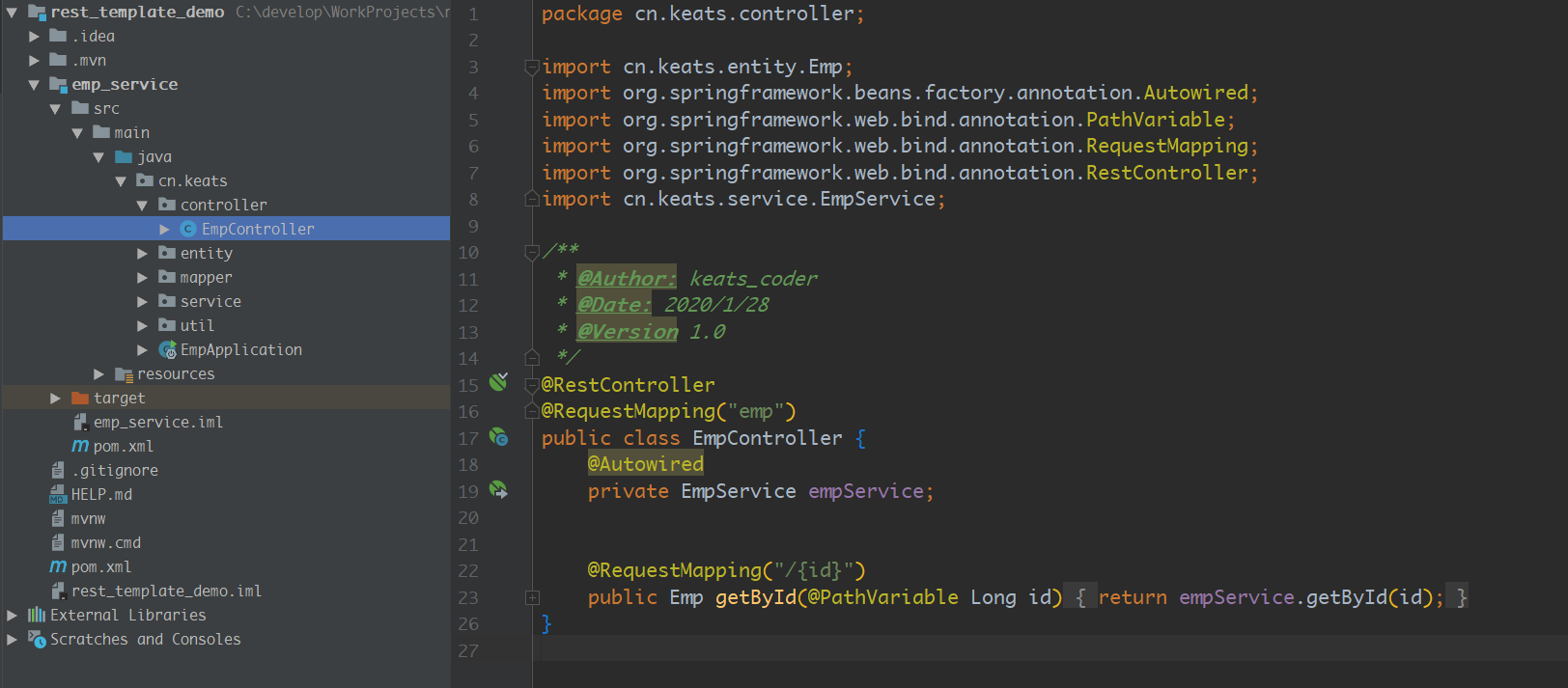The height and width of the screenshot is (688, 1568).
Task: Click the .gitignore file icon
Action: pos(58,470)
